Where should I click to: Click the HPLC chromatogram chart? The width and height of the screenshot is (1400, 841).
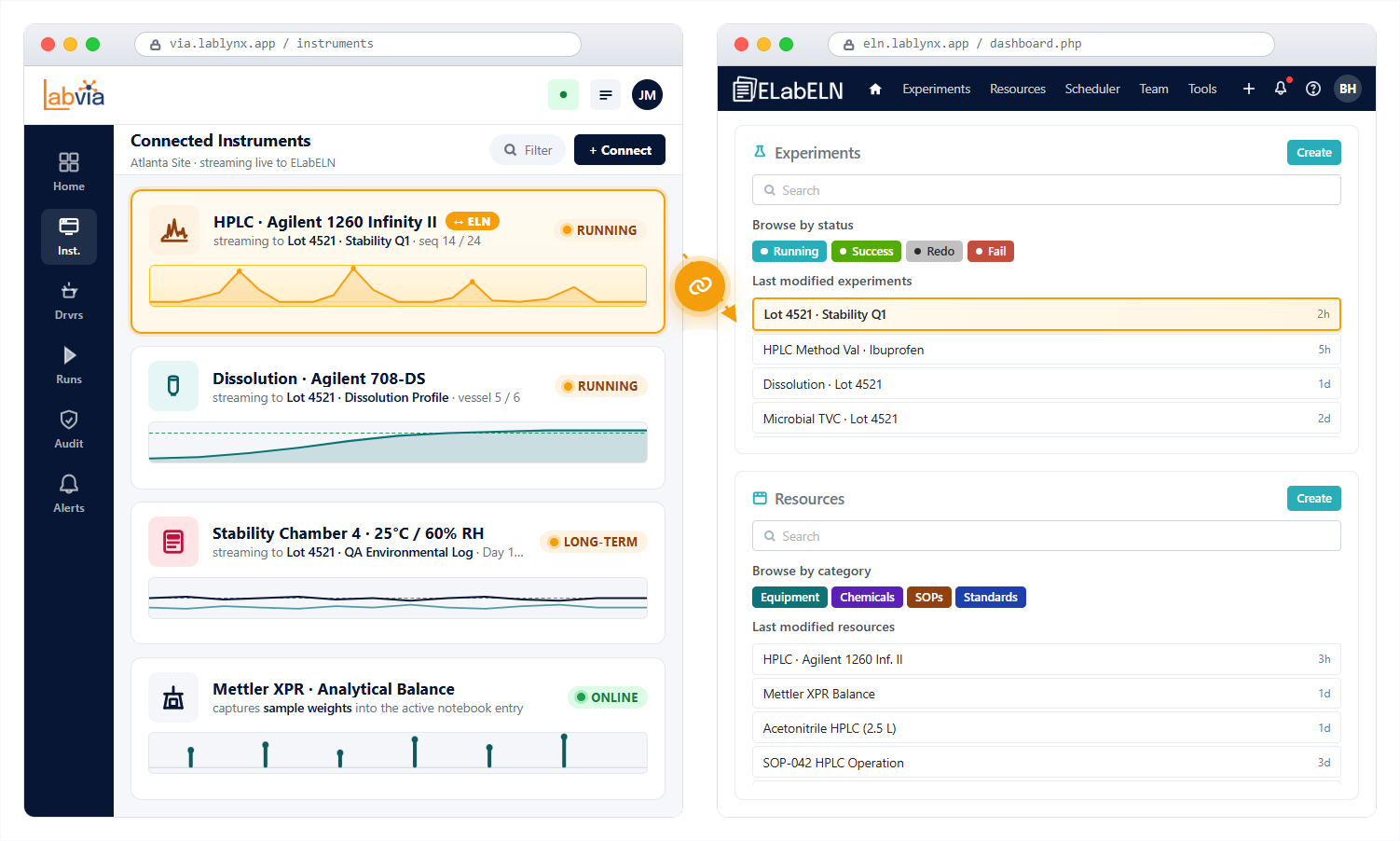pyautogui.click(x=398, y=285)
